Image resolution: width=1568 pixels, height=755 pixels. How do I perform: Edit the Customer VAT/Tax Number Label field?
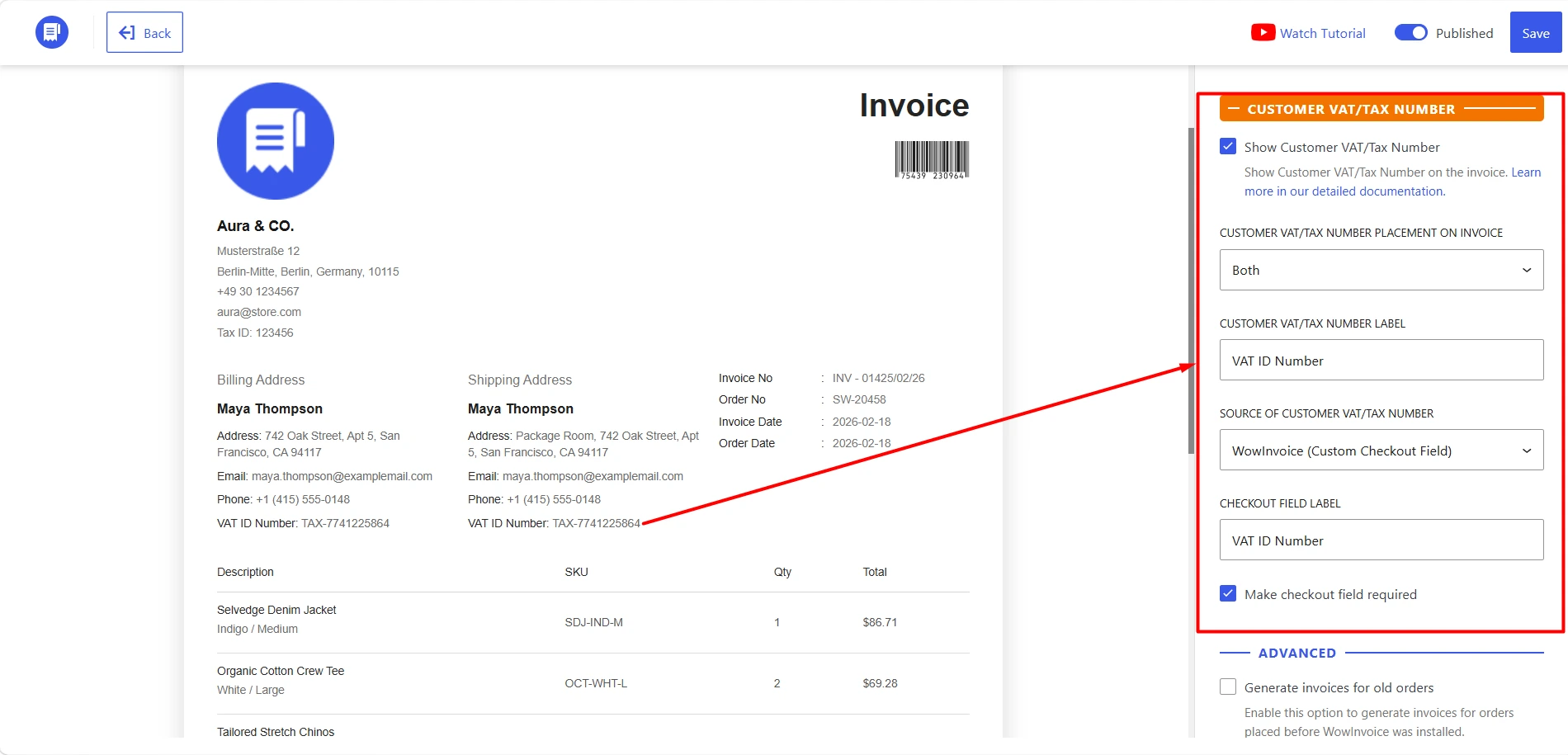(1381, 360)
